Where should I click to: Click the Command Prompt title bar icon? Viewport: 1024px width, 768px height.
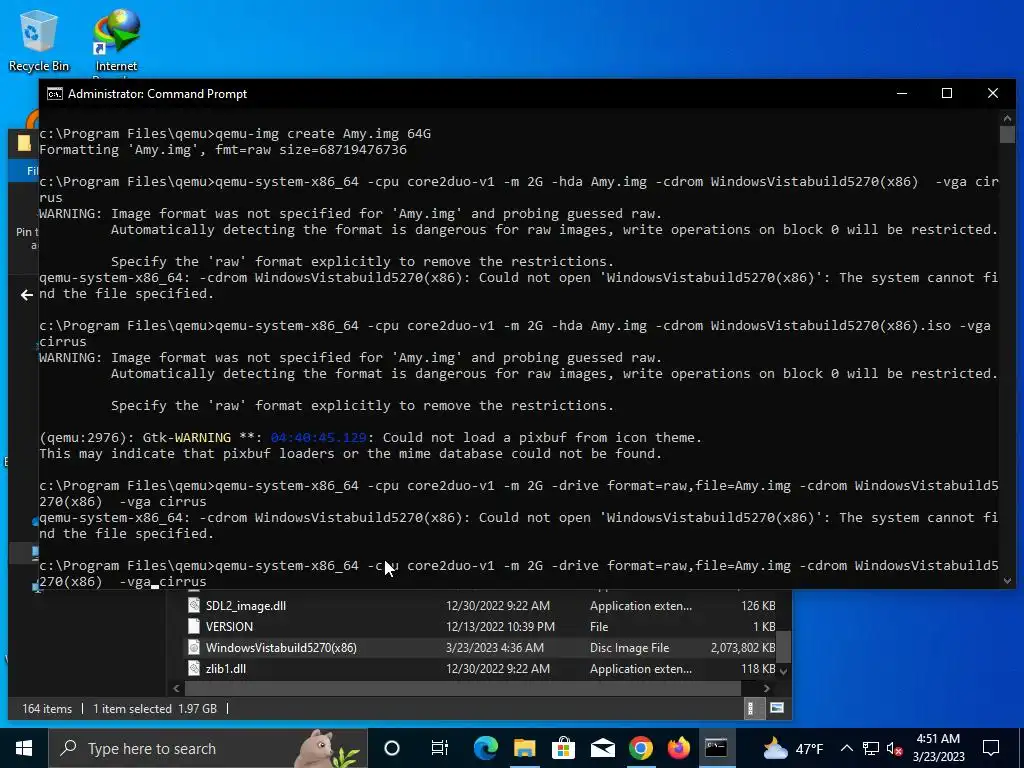tap(55, 94)
